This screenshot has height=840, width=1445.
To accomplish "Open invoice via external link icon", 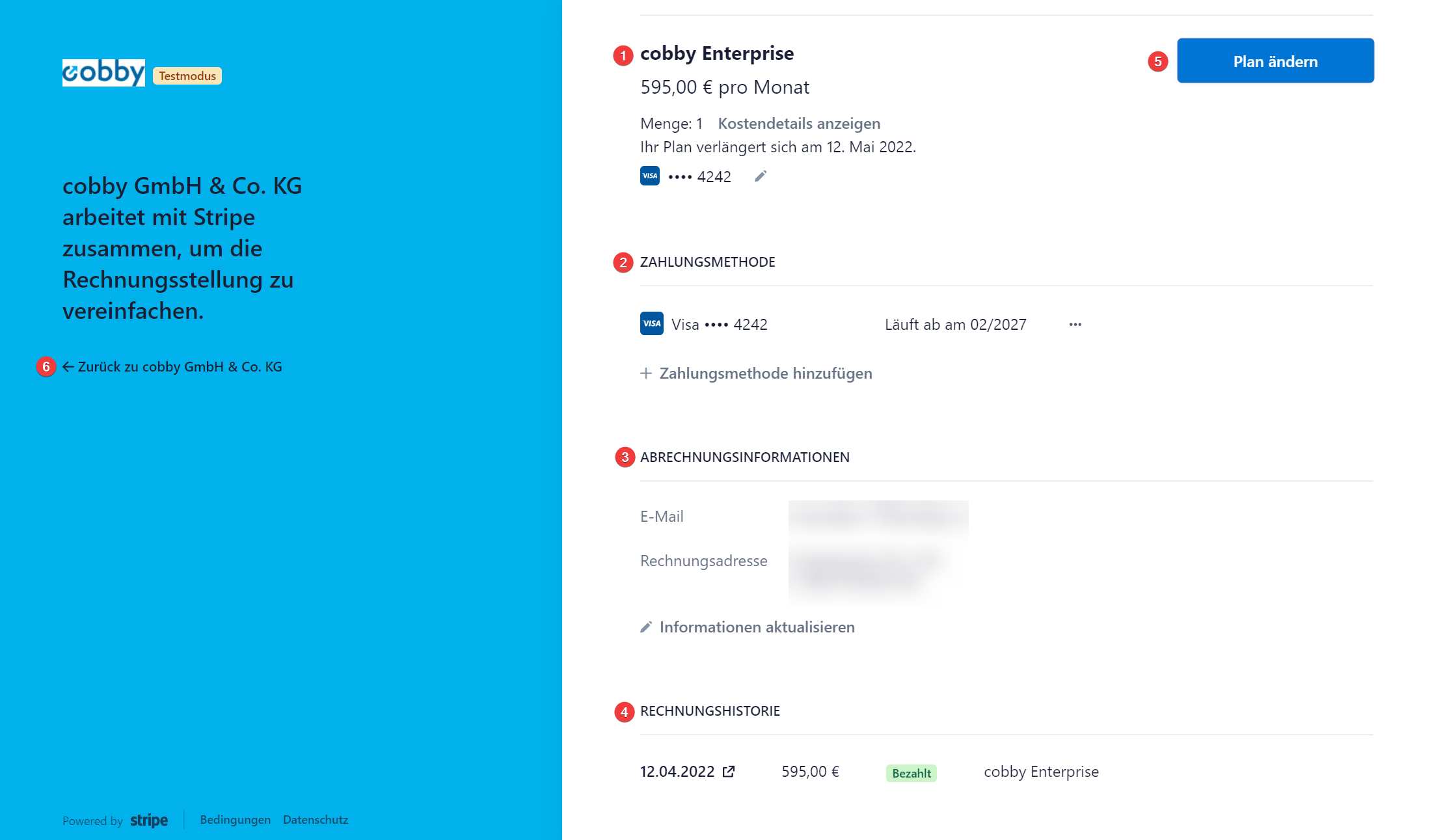I will [729, 771].
